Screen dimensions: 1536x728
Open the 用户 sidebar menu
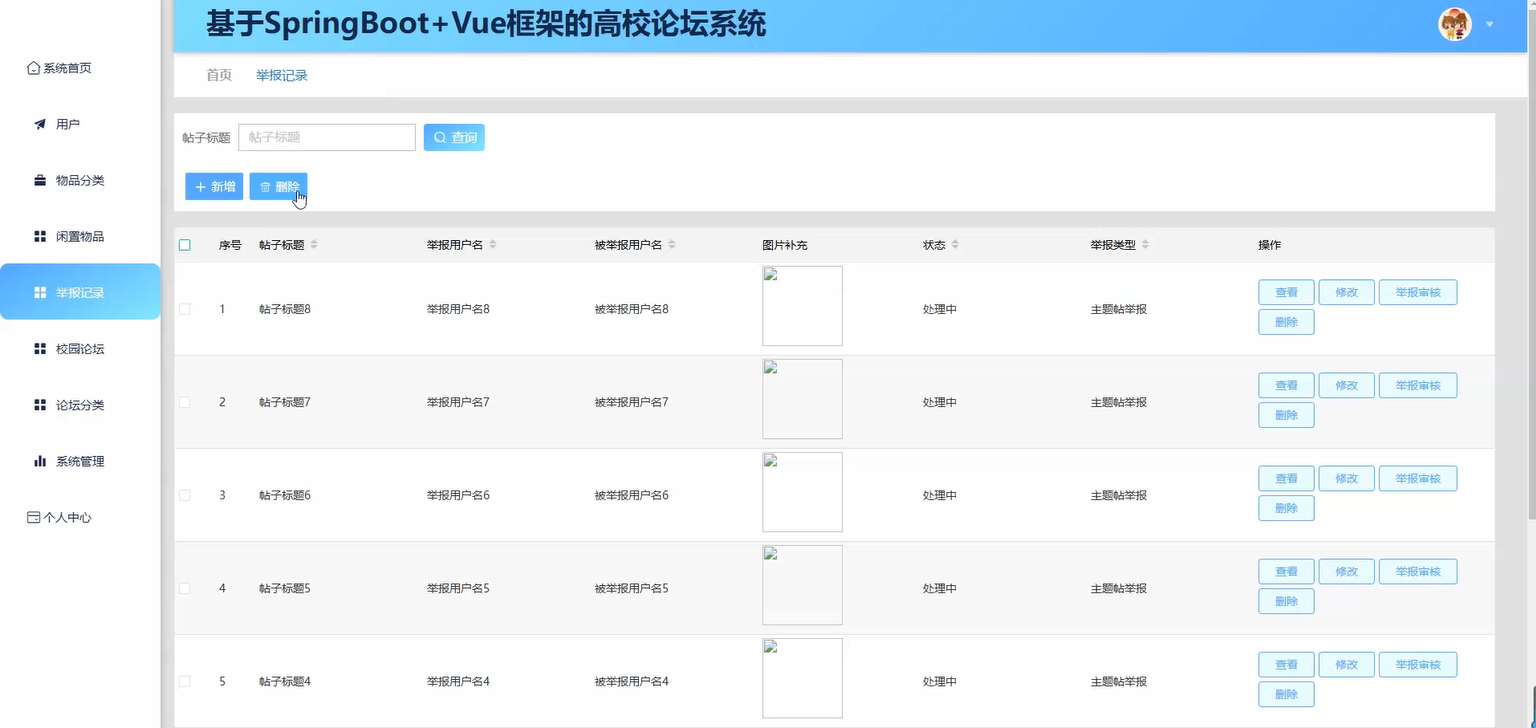point(80,124)
